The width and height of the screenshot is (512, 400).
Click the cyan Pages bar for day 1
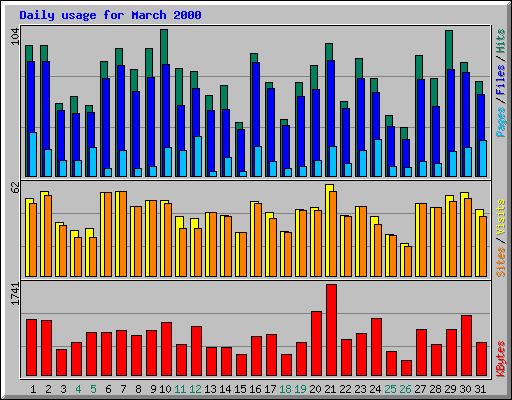33,154
